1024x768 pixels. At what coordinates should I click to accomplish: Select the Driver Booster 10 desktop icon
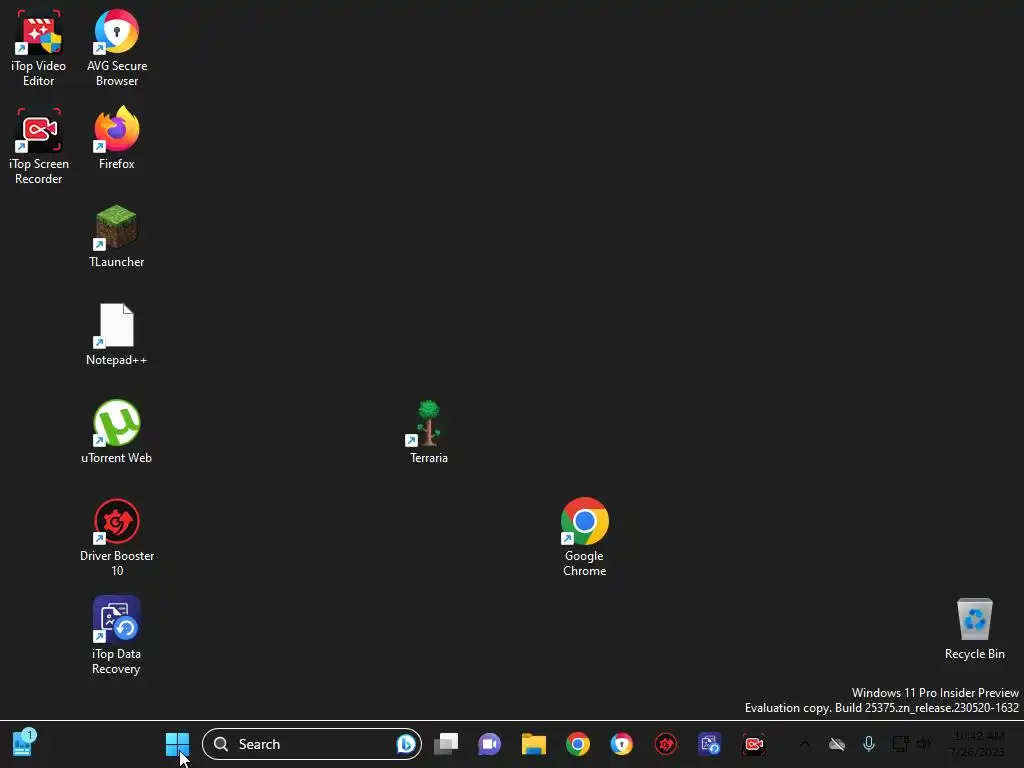coord(117,538)
